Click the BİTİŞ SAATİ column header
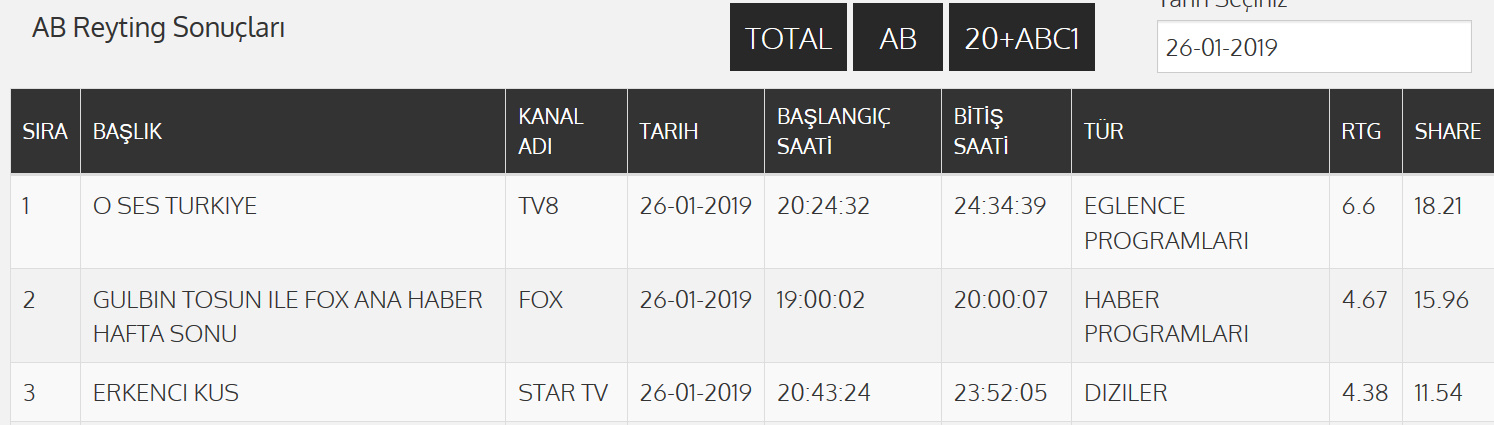This screenshot has width=1494, height=425. (981, 131)
